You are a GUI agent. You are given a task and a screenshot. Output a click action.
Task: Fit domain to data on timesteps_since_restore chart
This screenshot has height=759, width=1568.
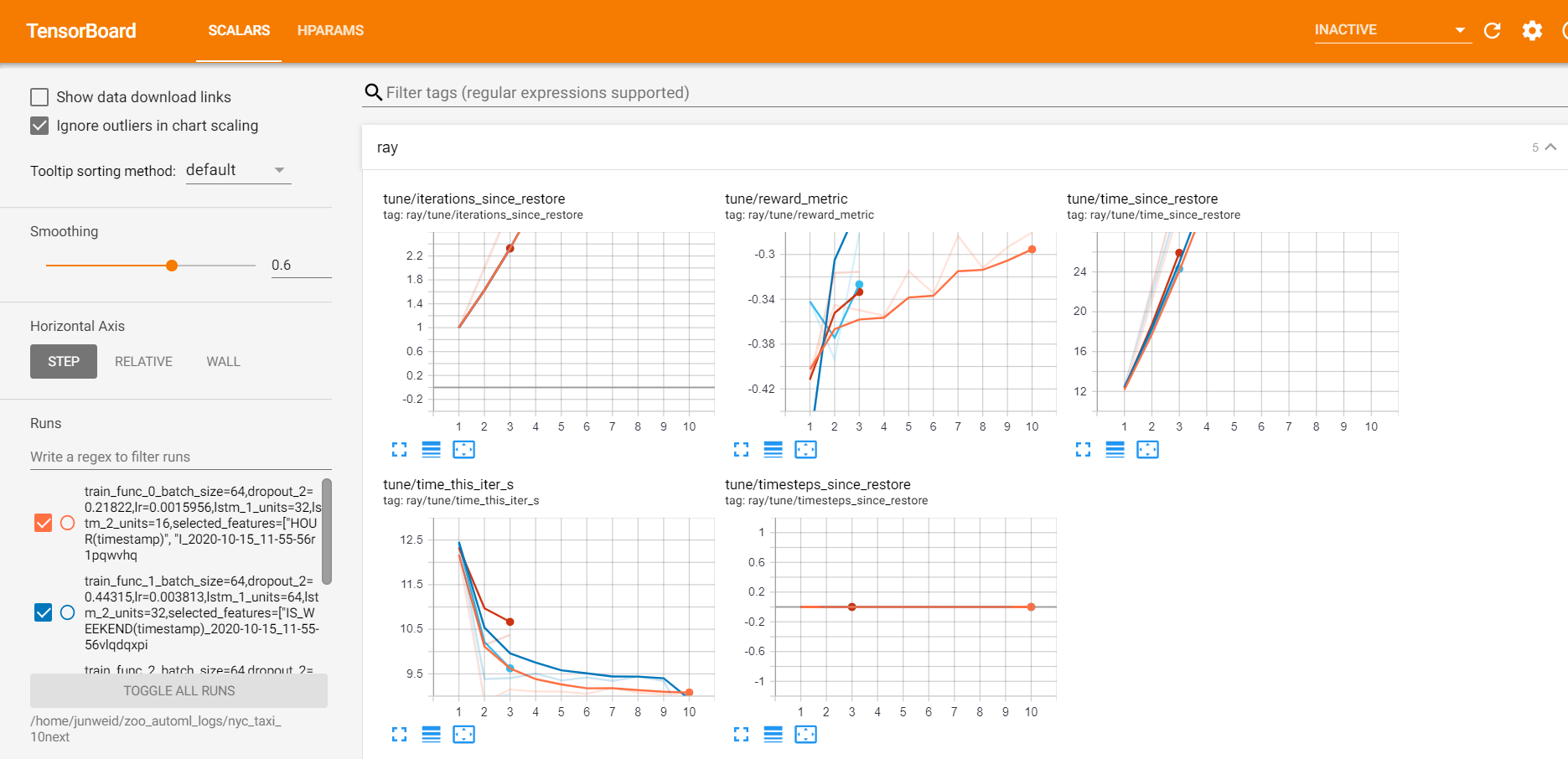(x=805, y=735)
